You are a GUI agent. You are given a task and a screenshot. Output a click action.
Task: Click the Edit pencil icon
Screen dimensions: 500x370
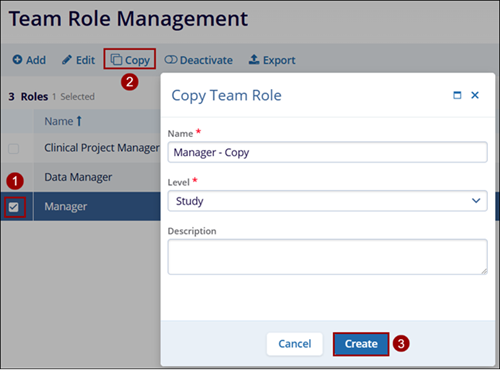(x=67, y=60)
